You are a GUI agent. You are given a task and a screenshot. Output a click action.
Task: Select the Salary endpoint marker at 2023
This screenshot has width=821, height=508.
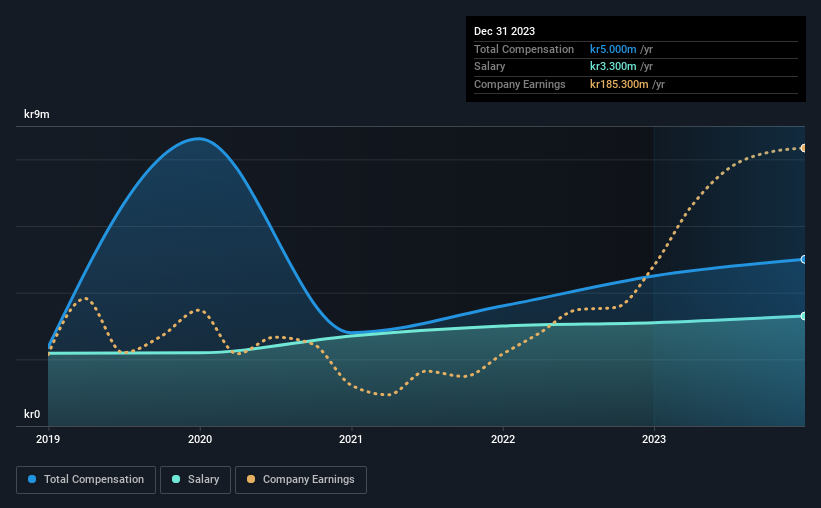[803, 316]
